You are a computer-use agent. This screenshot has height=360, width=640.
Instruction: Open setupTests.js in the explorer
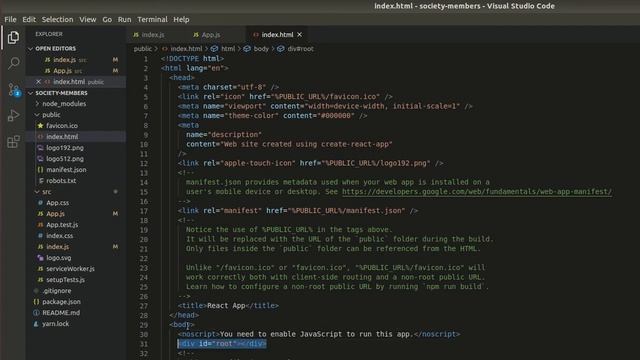65,280
